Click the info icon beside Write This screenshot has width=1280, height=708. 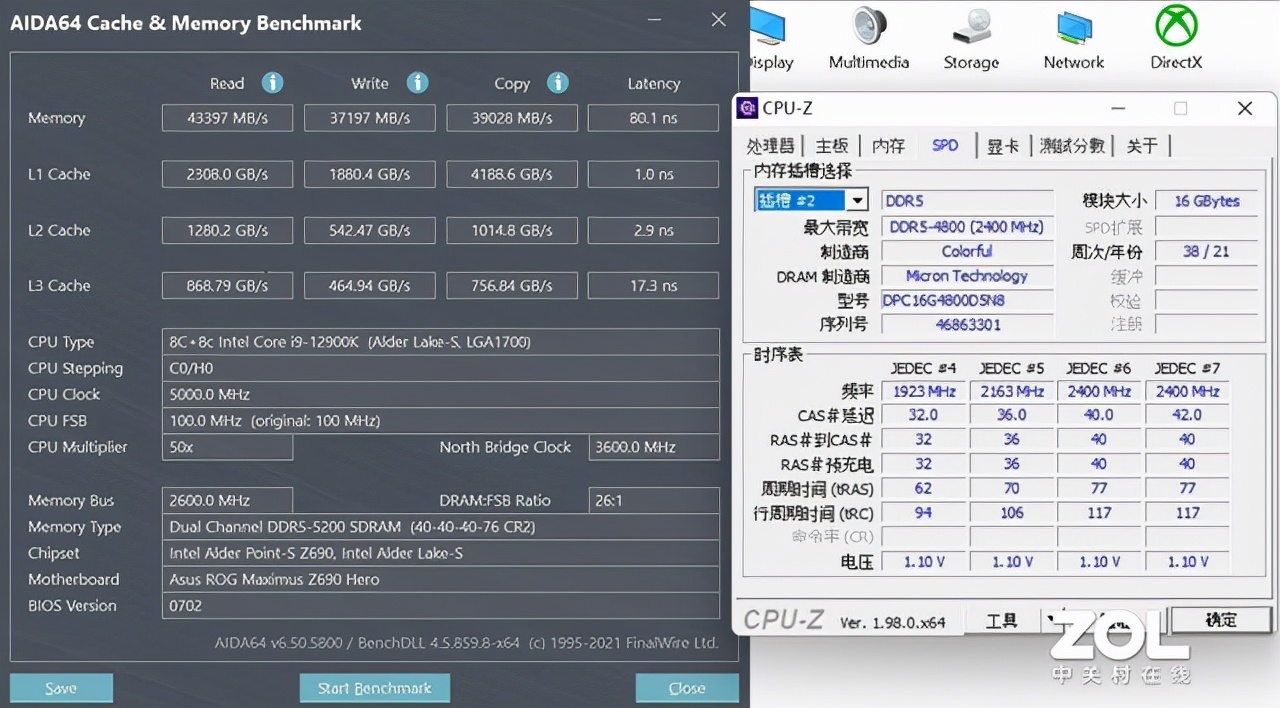coord(417,83)
